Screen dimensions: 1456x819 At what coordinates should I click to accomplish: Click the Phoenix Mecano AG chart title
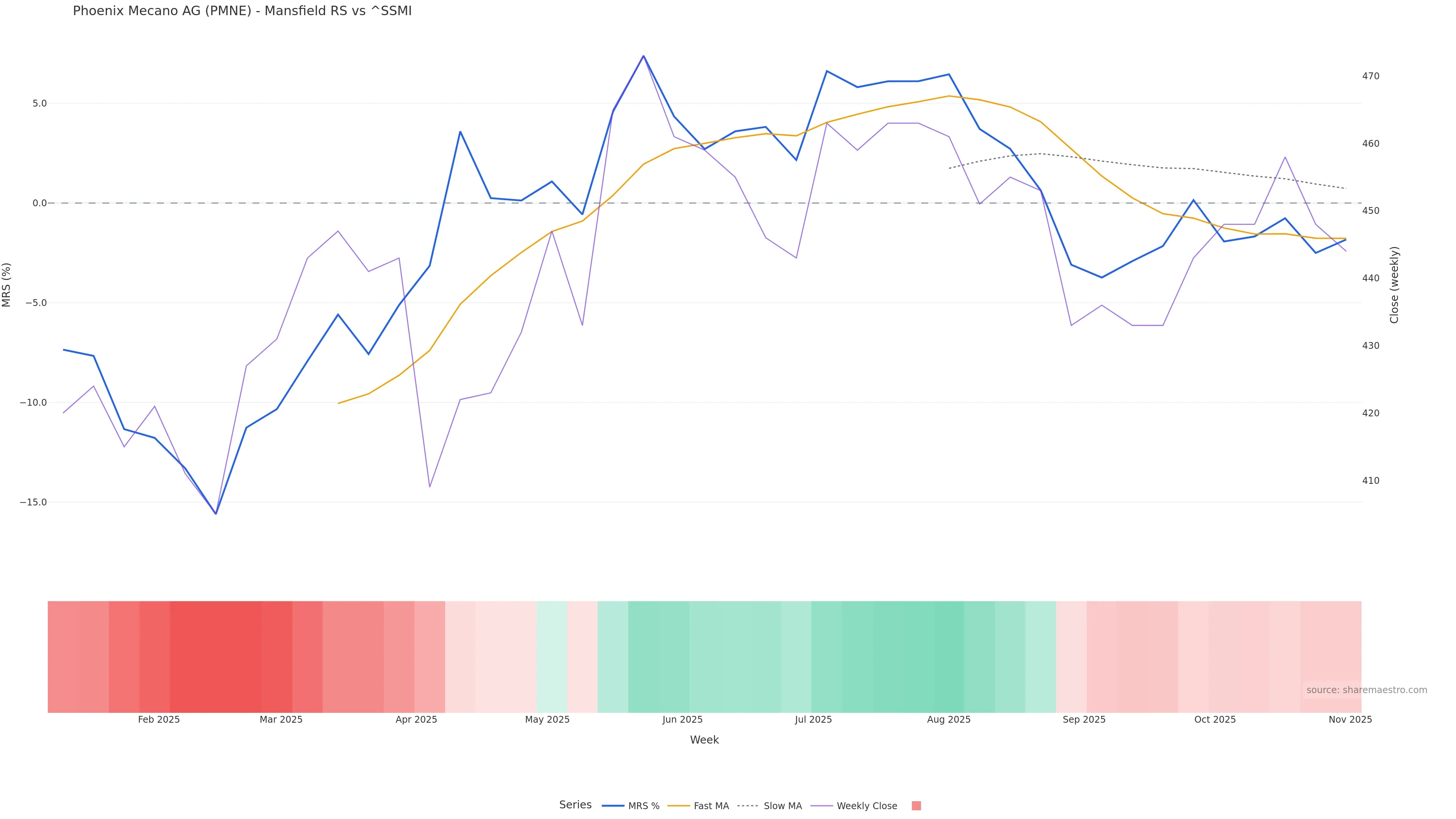click(242, 11)
